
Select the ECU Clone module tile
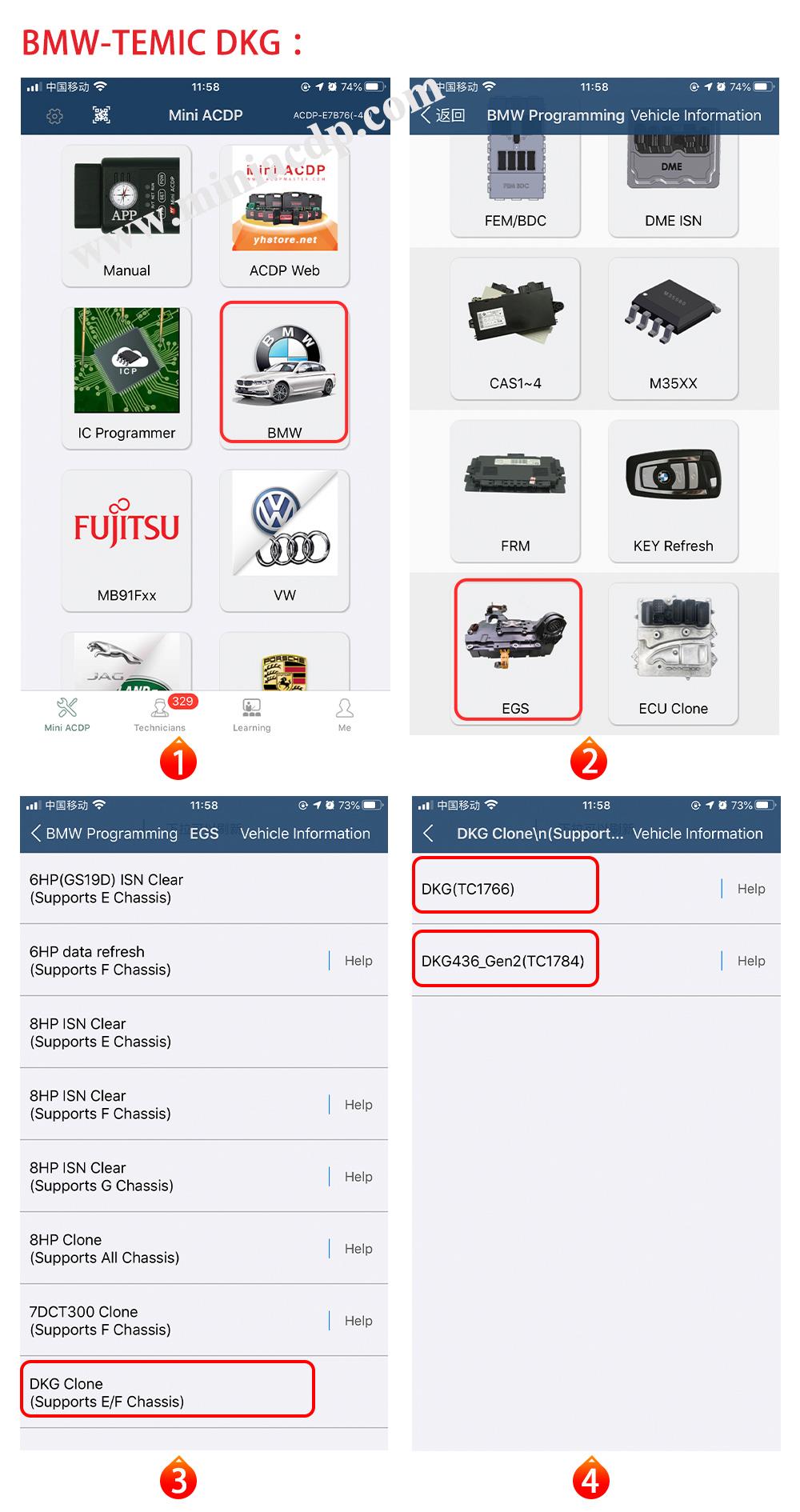673,653
